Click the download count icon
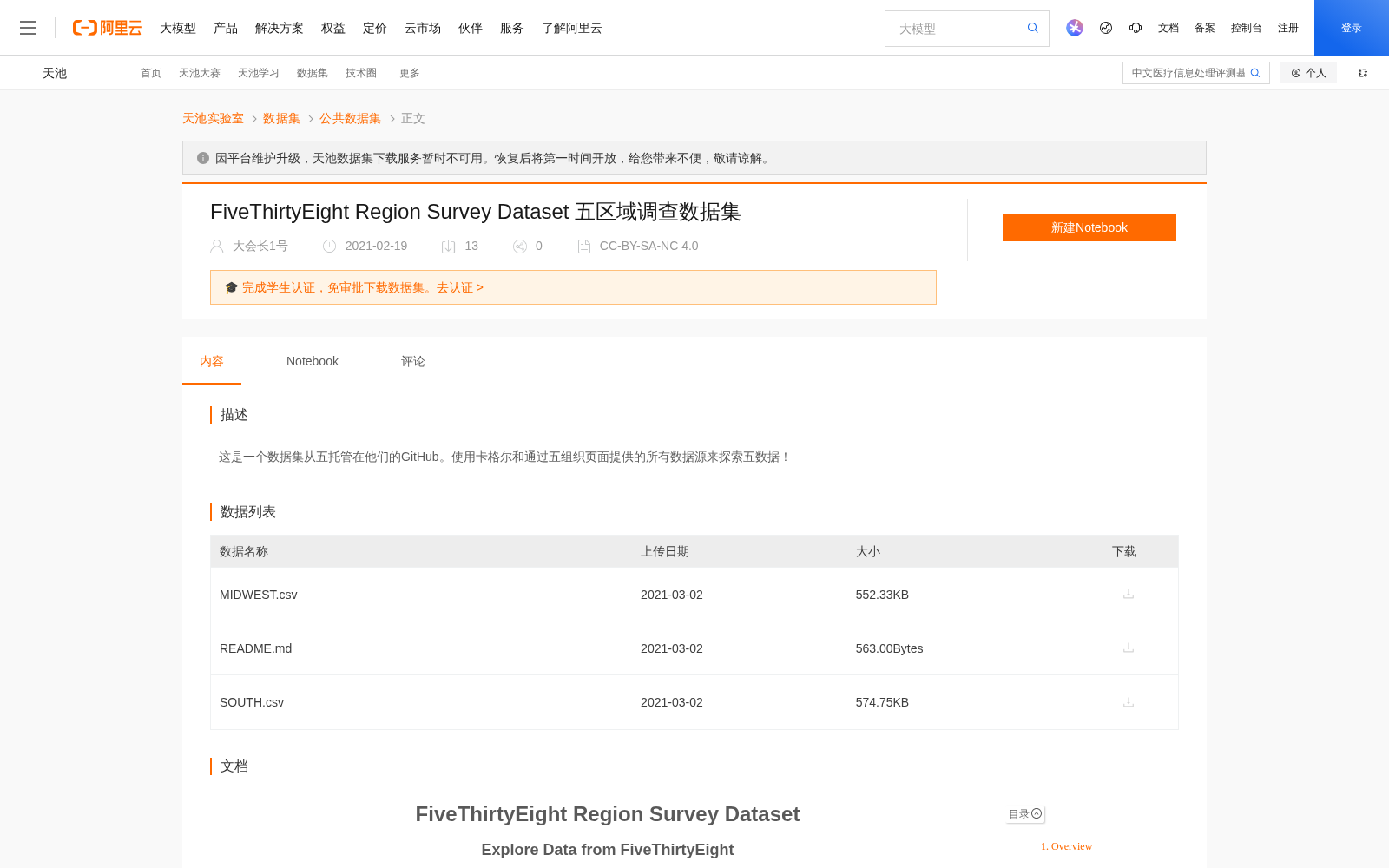 point(449,247)
